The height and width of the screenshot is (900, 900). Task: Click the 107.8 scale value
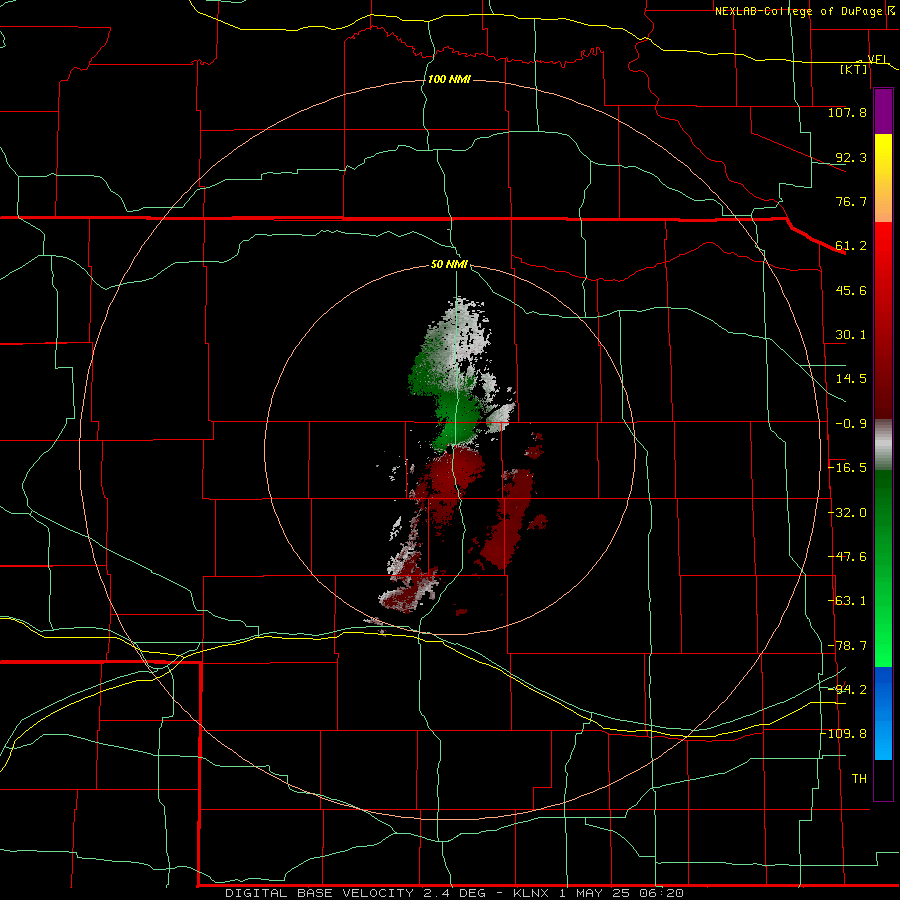pyautogui.click(x=847, y=112)
